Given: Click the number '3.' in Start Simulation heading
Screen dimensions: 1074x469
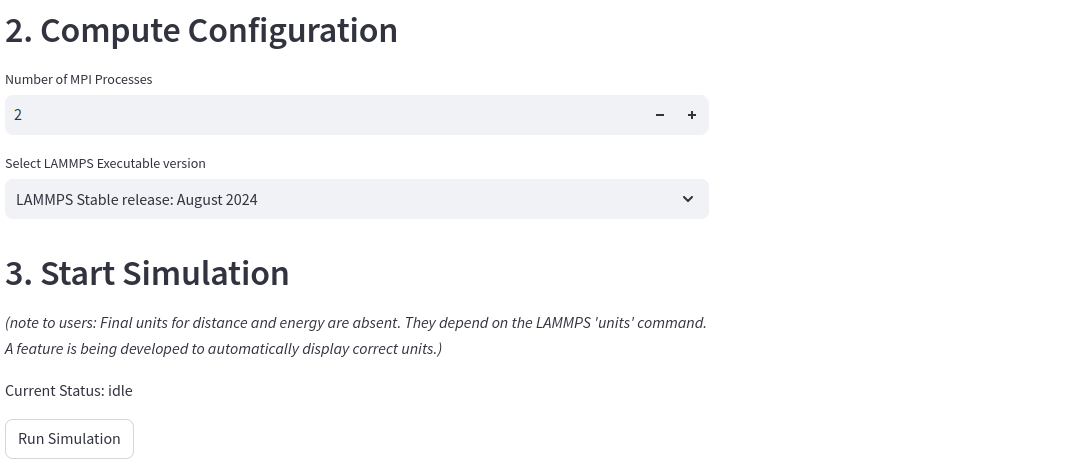Looking at the screenshot, I should click(x=18, y=273).
